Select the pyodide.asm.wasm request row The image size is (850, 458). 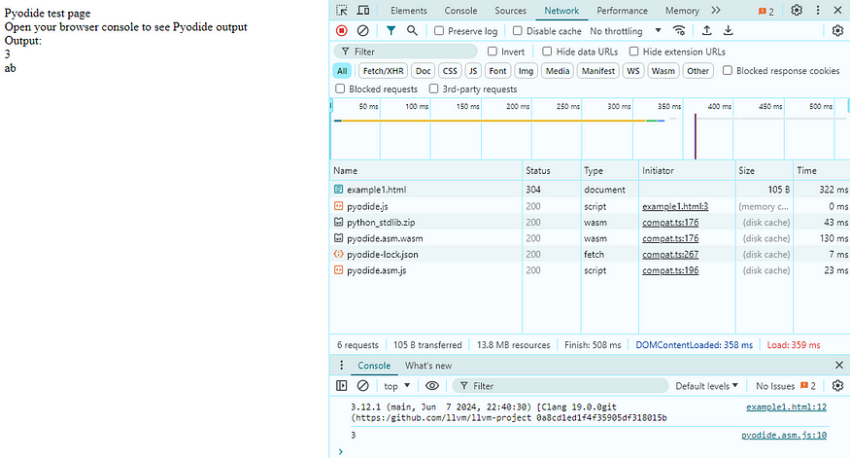(589, 238)
